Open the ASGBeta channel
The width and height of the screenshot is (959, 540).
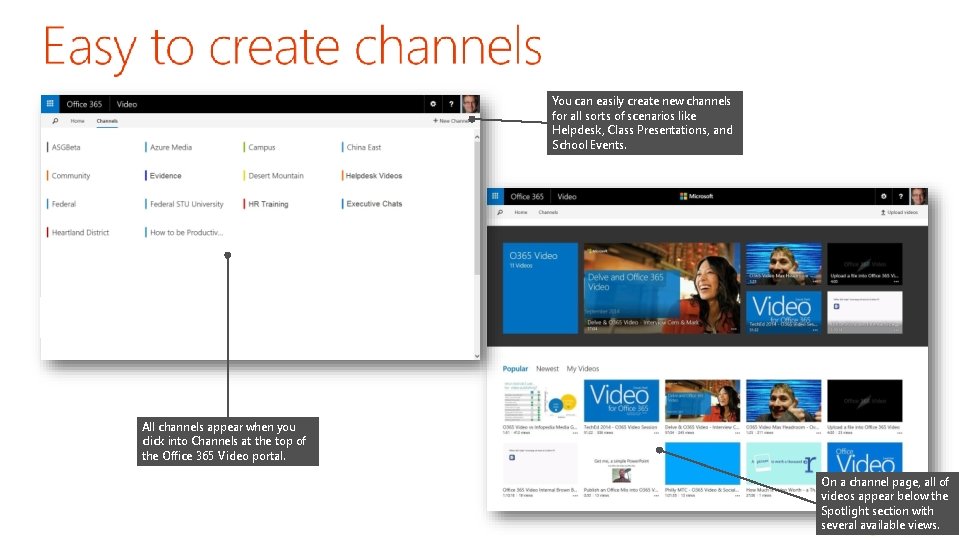click(x=64, y=147)
